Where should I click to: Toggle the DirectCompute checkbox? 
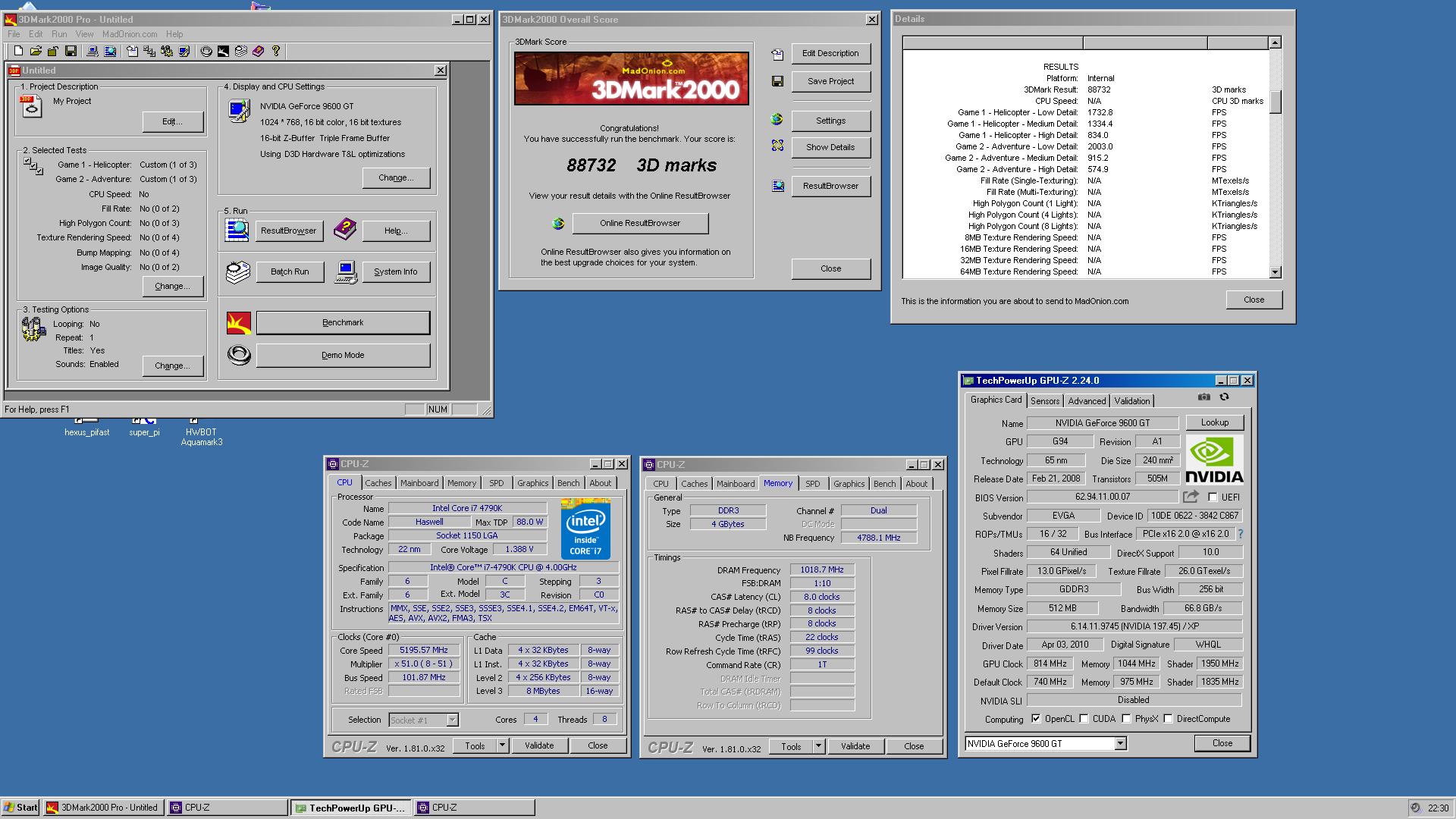[x=1168, y=719]
